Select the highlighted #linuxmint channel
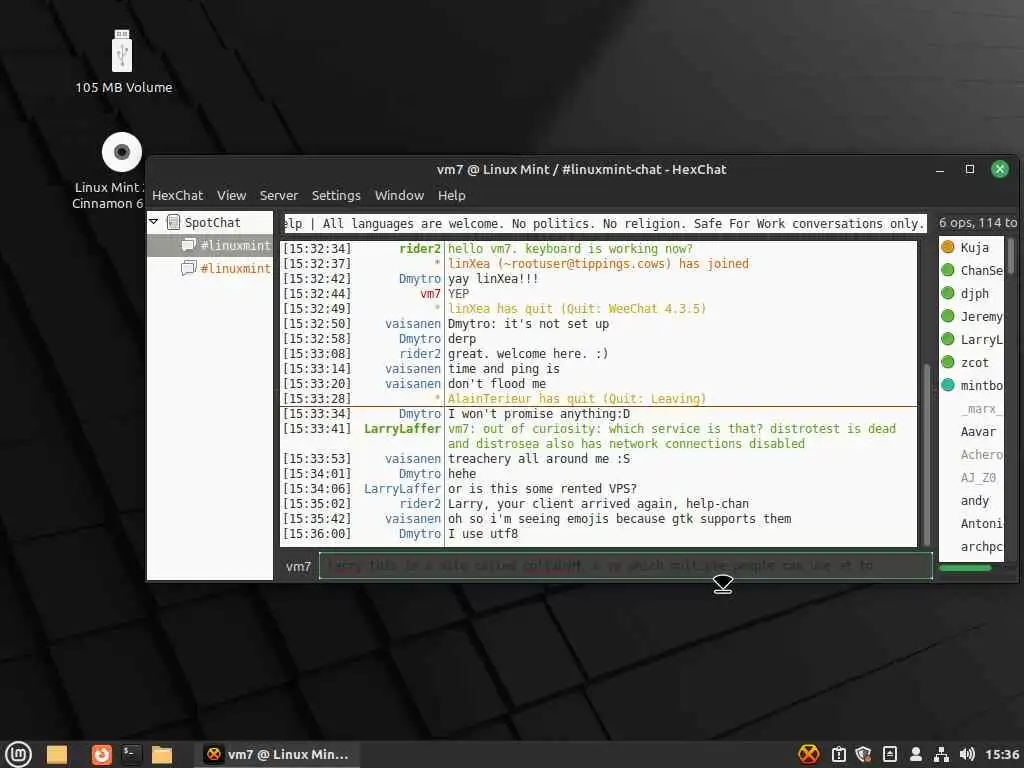 pos(210,245)
